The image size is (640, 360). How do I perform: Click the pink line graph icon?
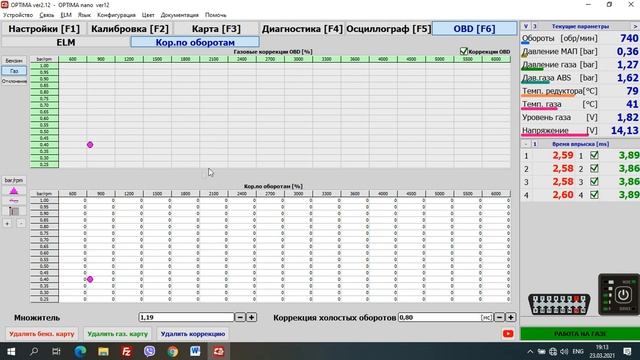pos(13,201)
